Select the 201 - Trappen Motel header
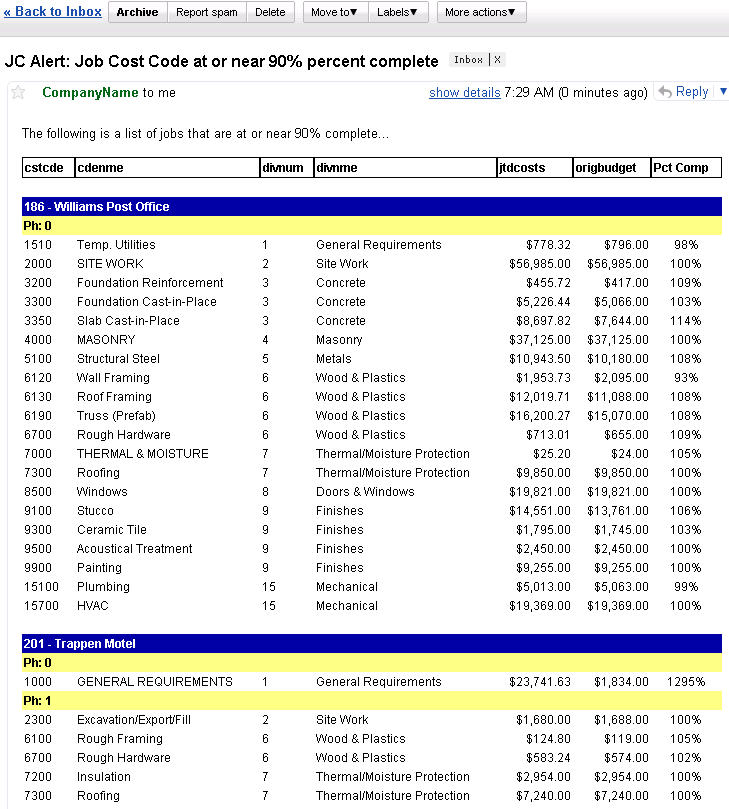The image size is (729, 809). click(79, 644)
